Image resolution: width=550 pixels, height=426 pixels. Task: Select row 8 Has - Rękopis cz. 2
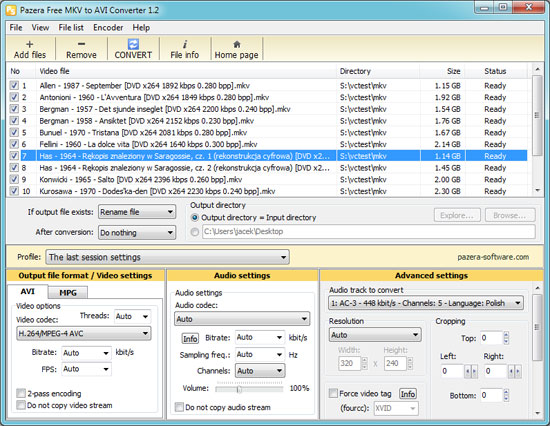coord(268,168)
